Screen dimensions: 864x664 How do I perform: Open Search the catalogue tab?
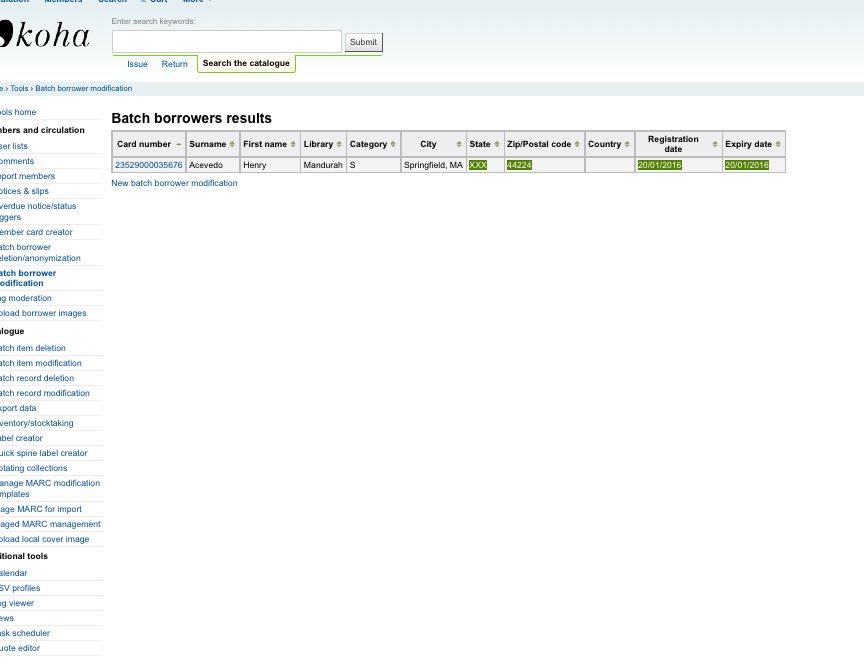[x=246, y=64]
